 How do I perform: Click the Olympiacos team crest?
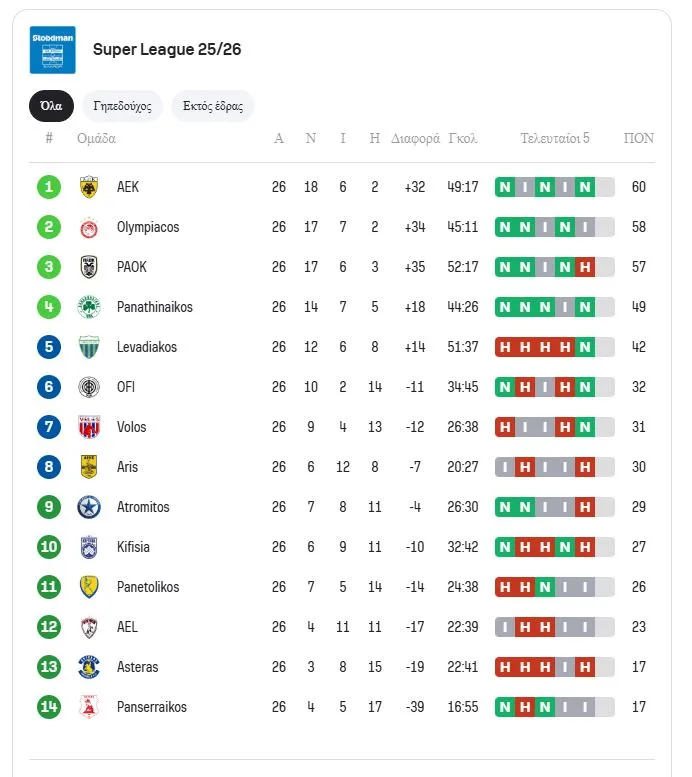tap(89, 227)
